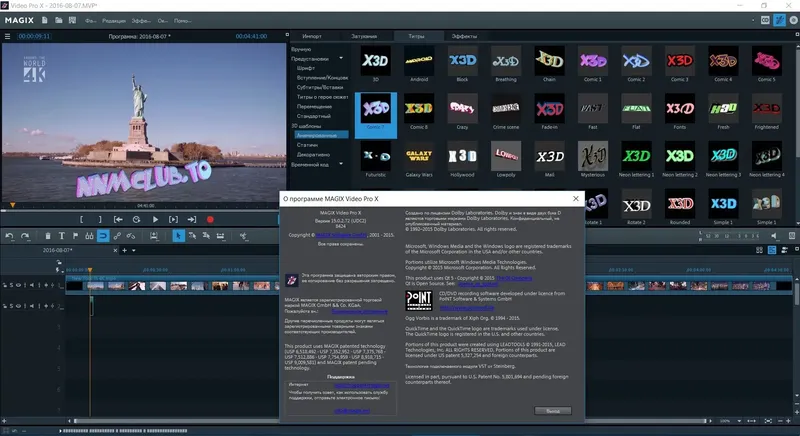Mute track 2 speaker icon
This screenshot has height=436, width=800.
[32, 306]
